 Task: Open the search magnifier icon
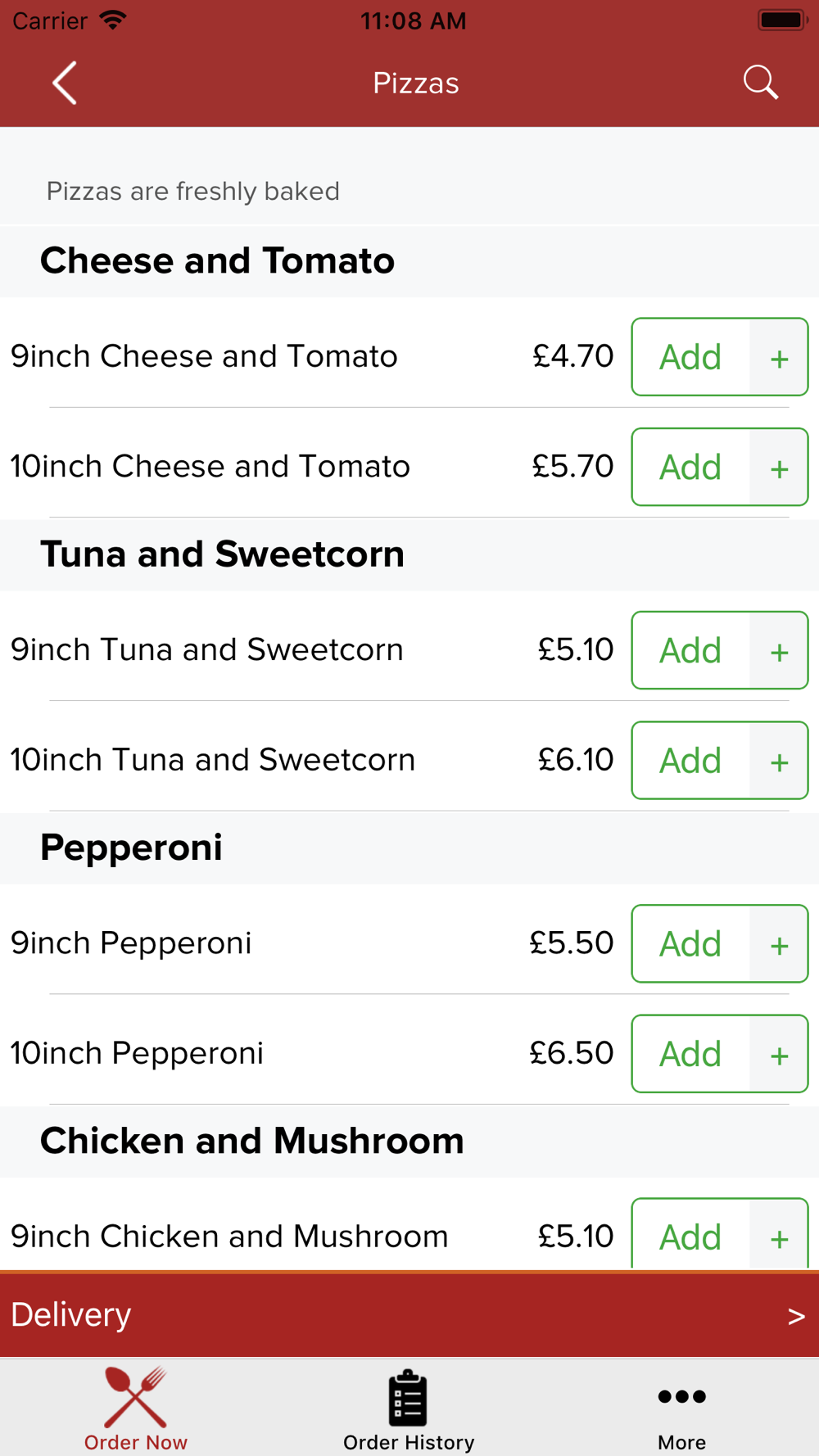[x=760, y=83]
